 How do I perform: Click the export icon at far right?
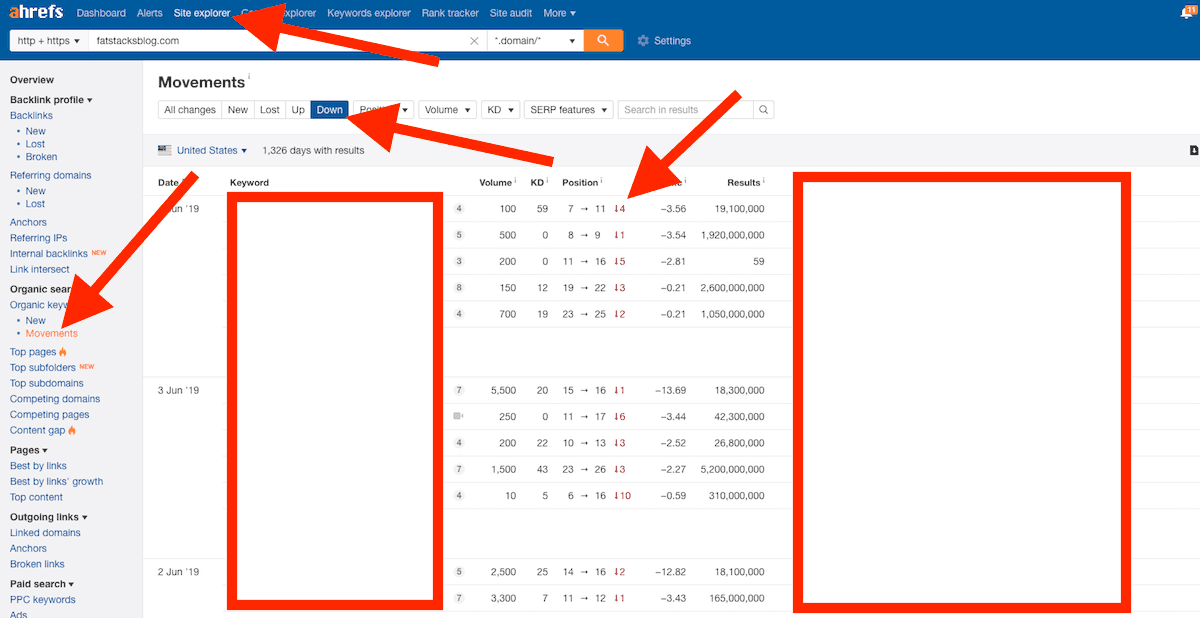(1193, 151)
